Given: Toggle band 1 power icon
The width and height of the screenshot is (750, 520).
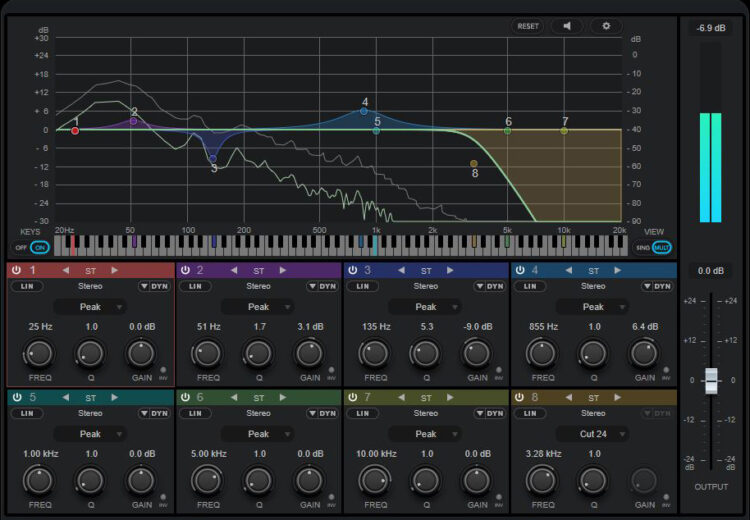Looking at the screenshot, I should point(17,270).
